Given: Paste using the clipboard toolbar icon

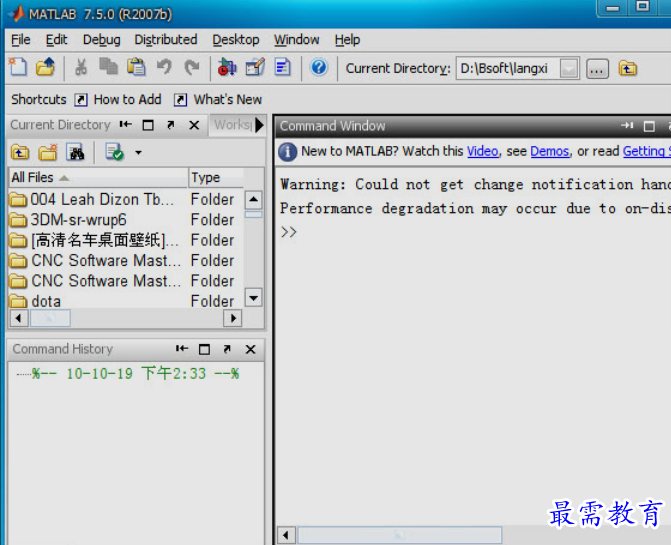Looking at the screenshot, I should click(x=136, y=67).
